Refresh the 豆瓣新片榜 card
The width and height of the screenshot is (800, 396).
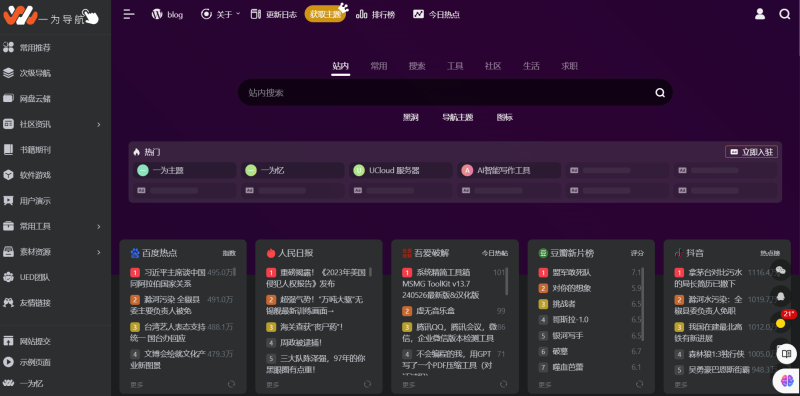[x=639, y=384]
